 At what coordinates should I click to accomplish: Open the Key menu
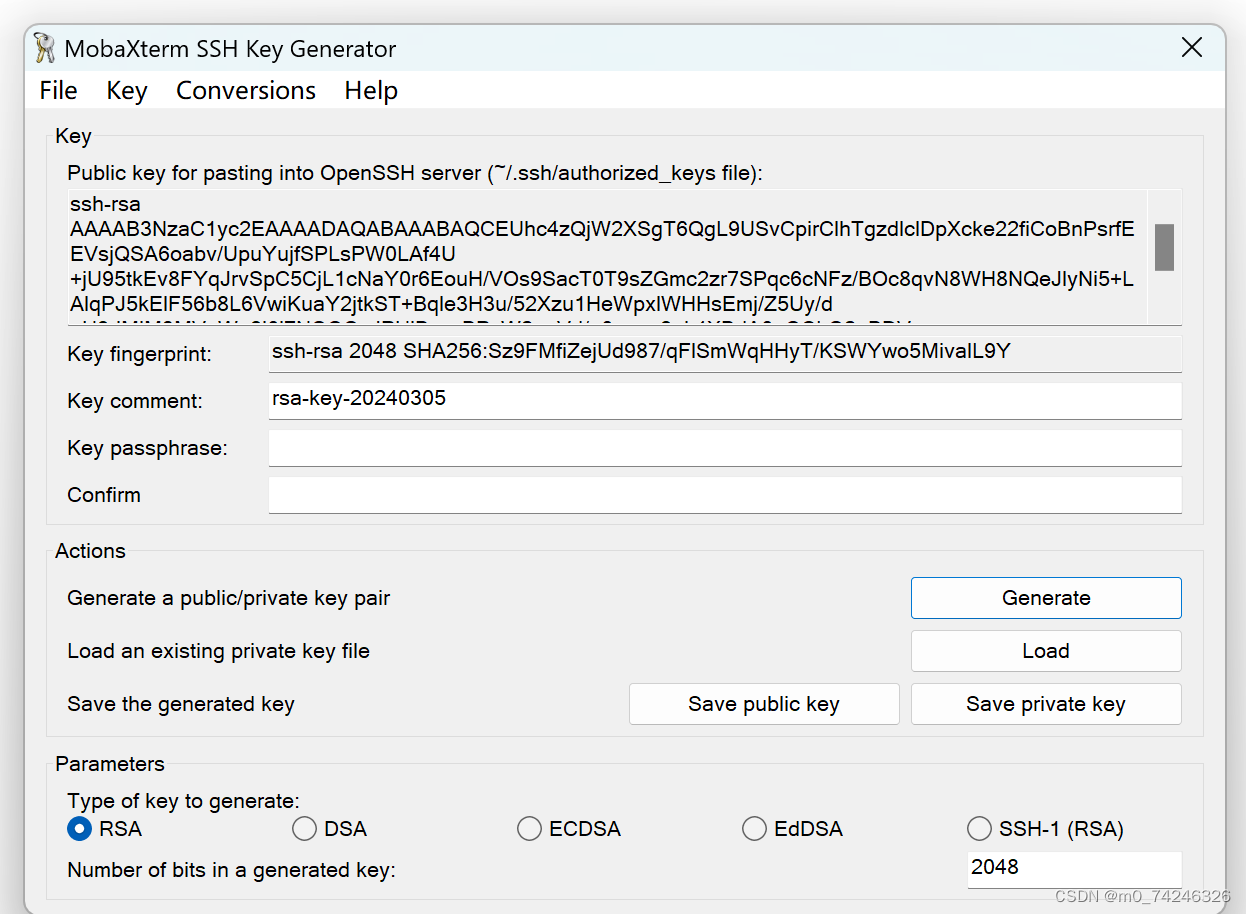coord(126,90)
